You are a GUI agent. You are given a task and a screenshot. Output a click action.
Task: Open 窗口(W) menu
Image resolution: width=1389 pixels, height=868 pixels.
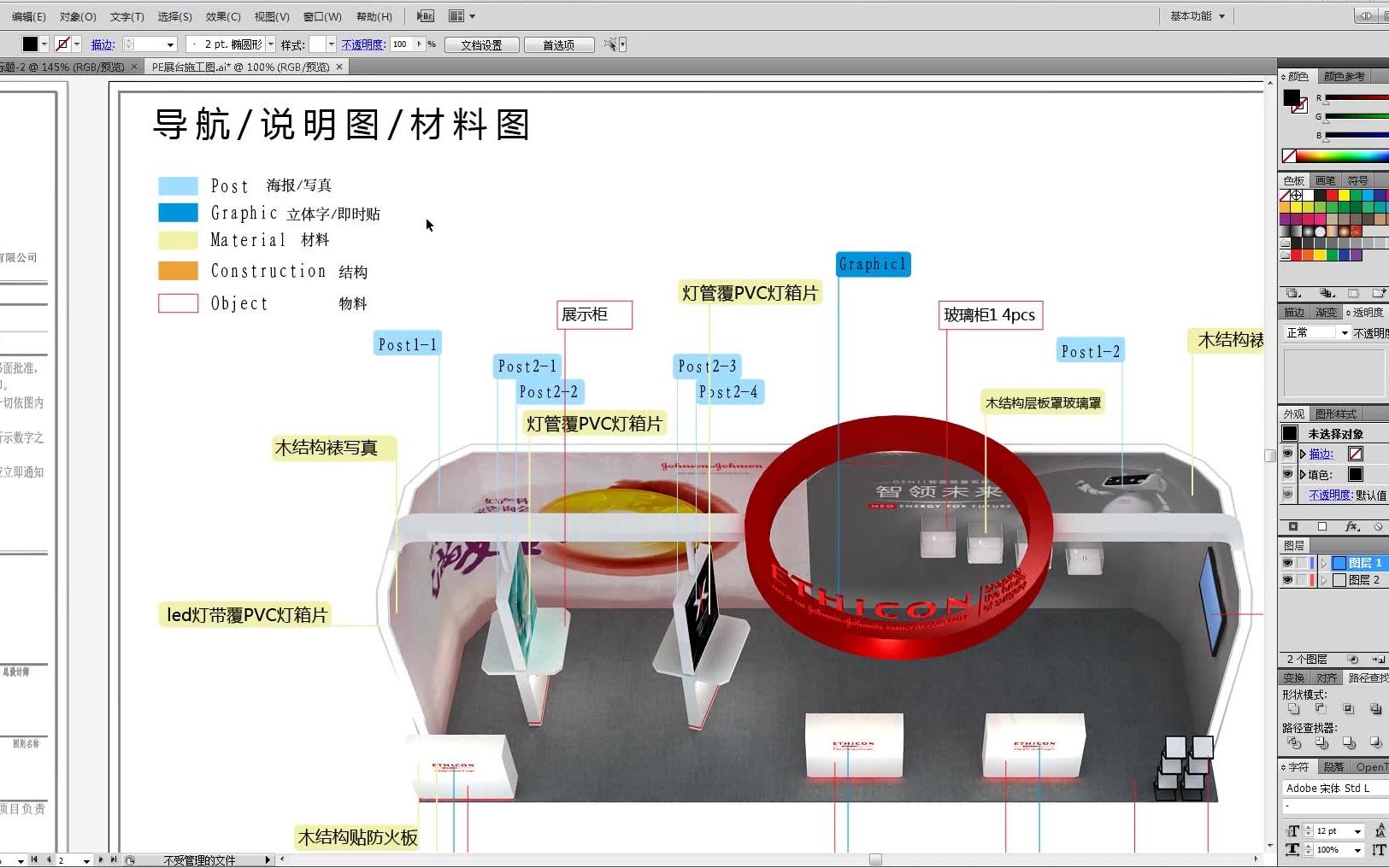(322, 16)
